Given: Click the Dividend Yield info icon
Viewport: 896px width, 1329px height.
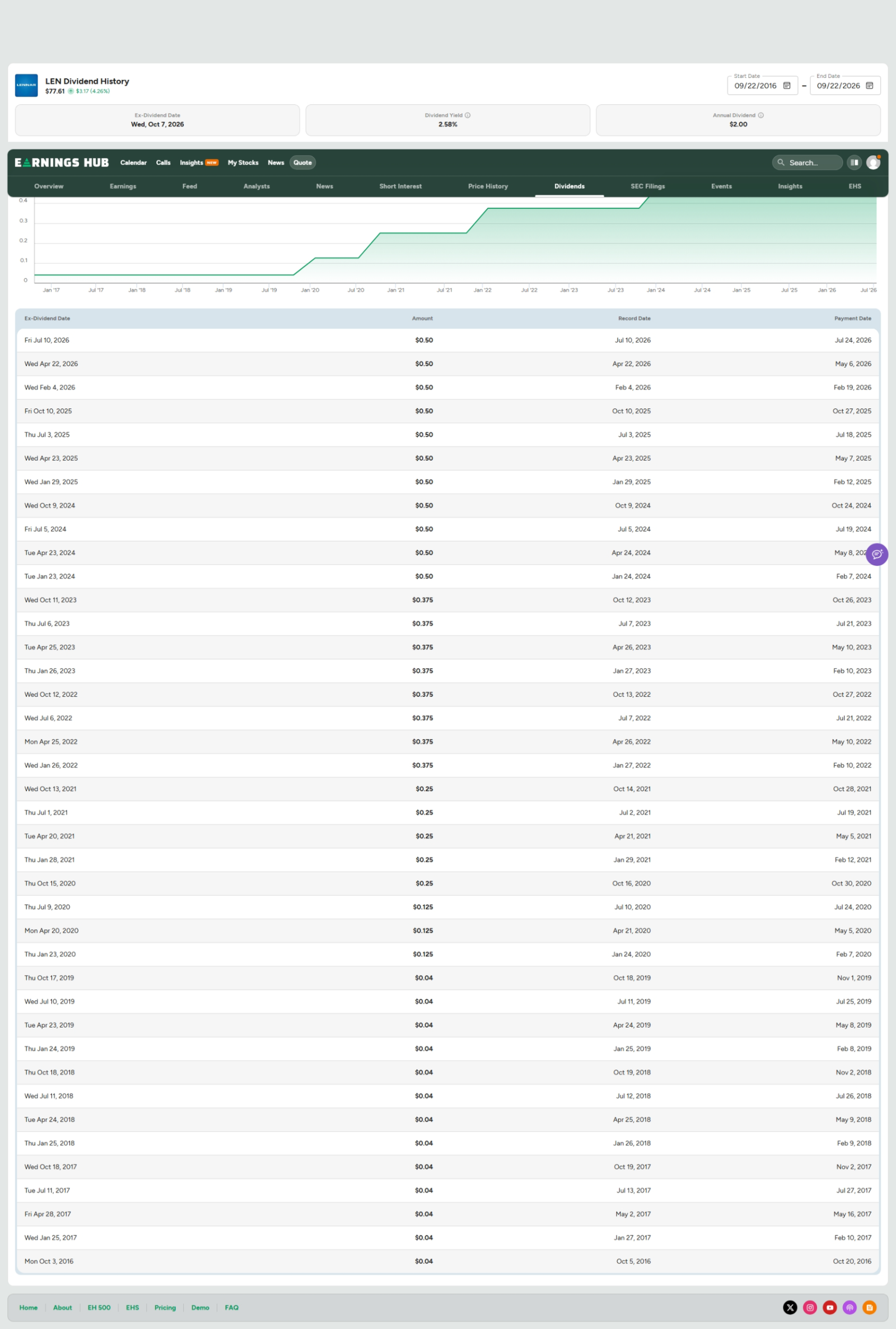Looking at the screenshot, I should click(x=468, y=115).
